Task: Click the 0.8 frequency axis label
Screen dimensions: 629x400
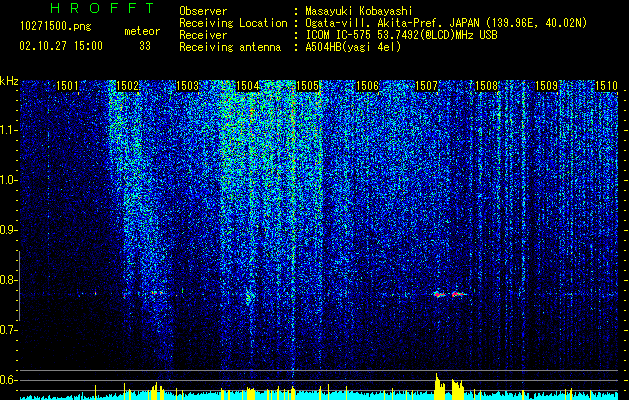Action: [x=8, y=280]
